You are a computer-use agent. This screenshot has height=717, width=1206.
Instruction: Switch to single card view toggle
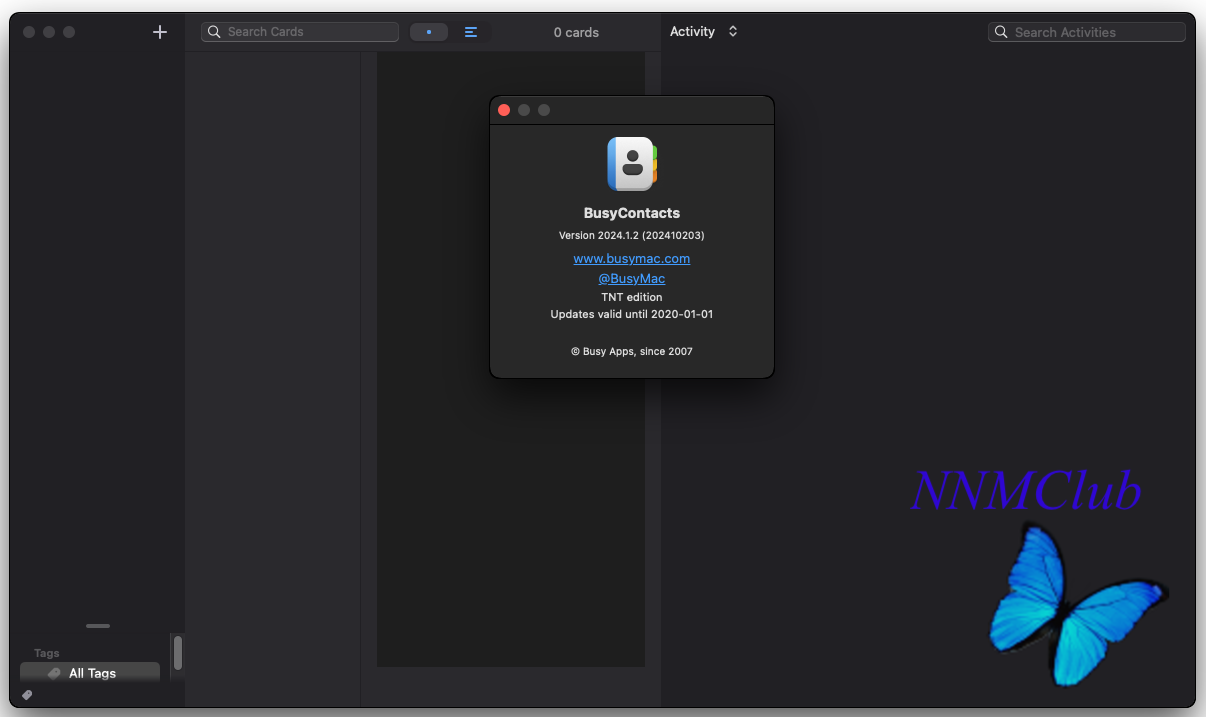429,32
